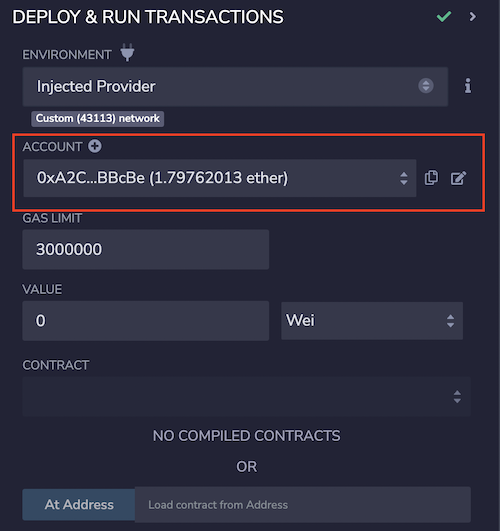Click the gas limit field showing 3000000
This screenshot has height=531, width=500.
pos(146,250)
